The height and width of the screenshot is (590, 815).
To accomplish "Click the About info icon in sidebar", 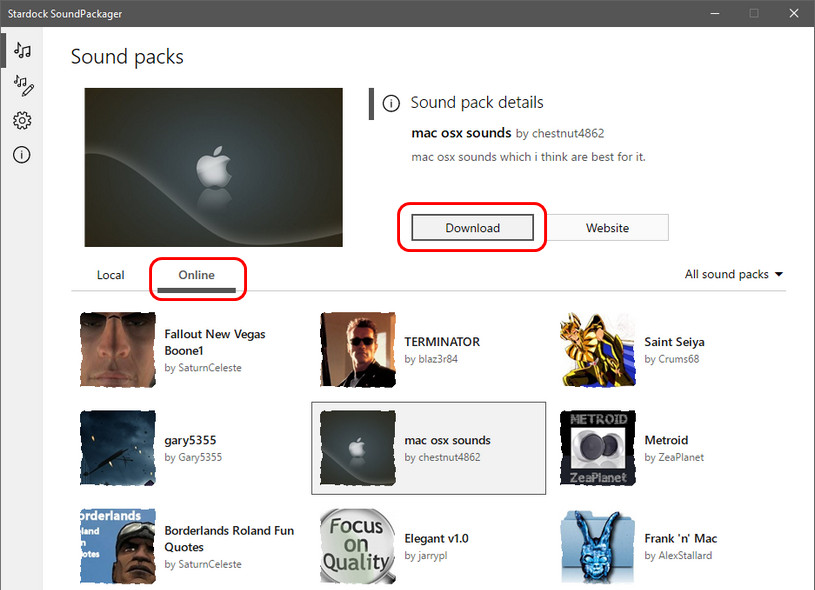I will tap(22, 155).
